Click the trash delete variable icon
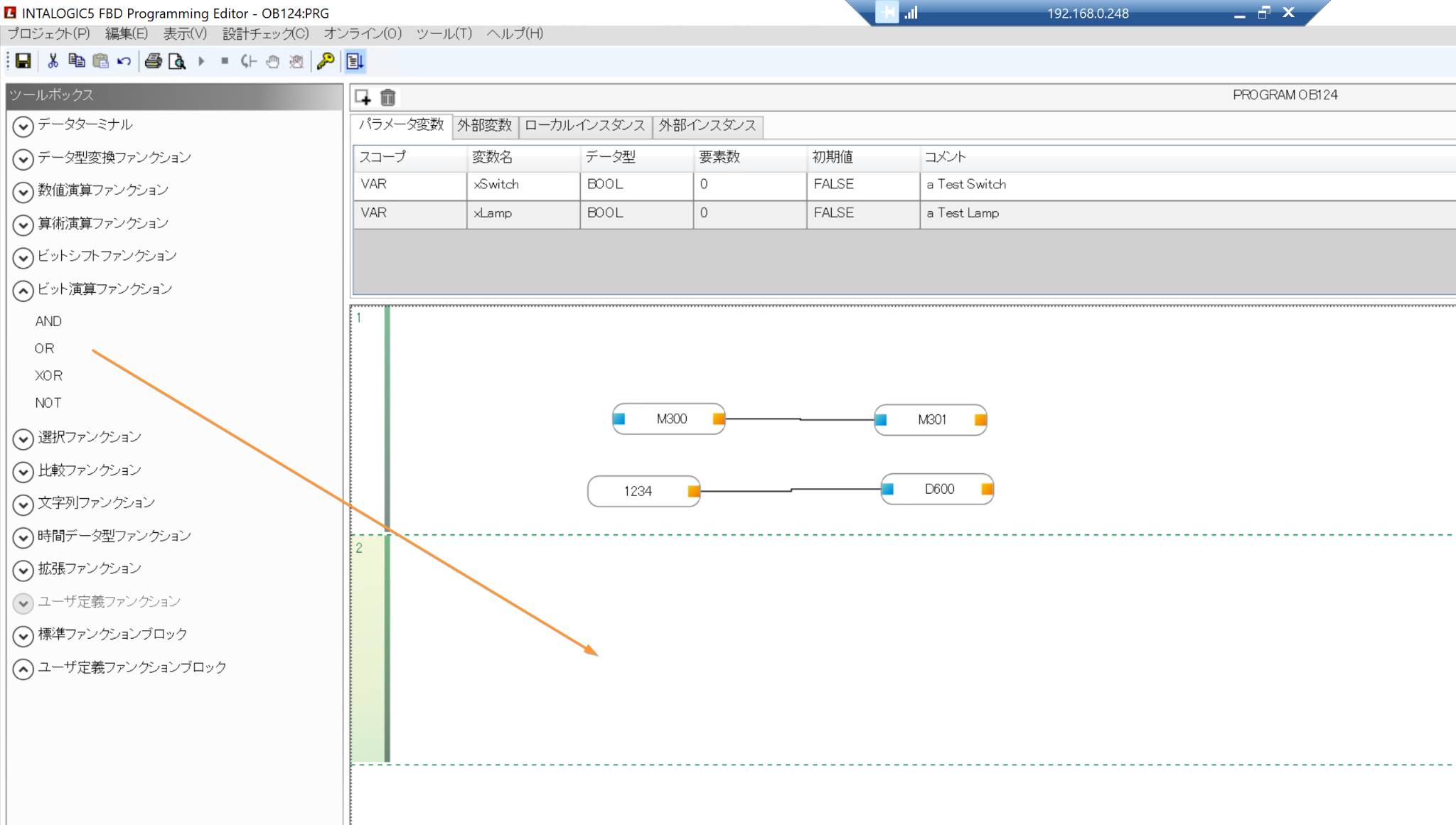The image size is (1456, 825). (387, 97)
